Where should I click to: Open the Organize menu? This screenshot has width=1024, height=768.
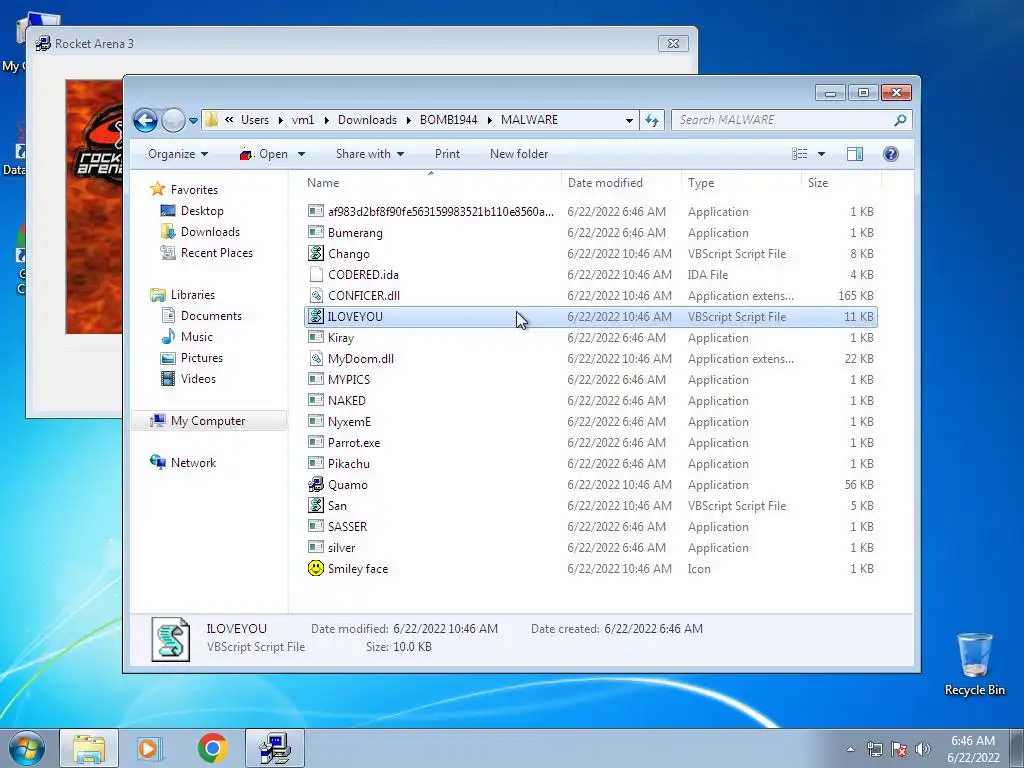click(x=178, y=154)
